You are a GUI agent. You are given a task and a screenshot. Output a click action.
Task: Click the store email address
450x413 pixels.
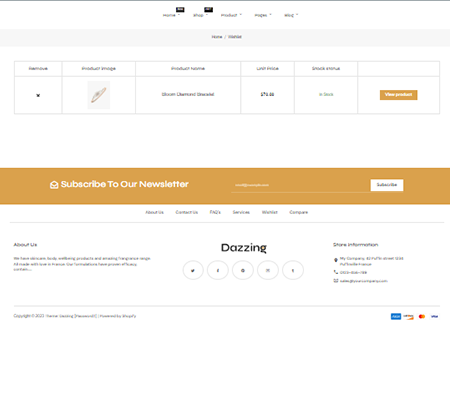364,281
